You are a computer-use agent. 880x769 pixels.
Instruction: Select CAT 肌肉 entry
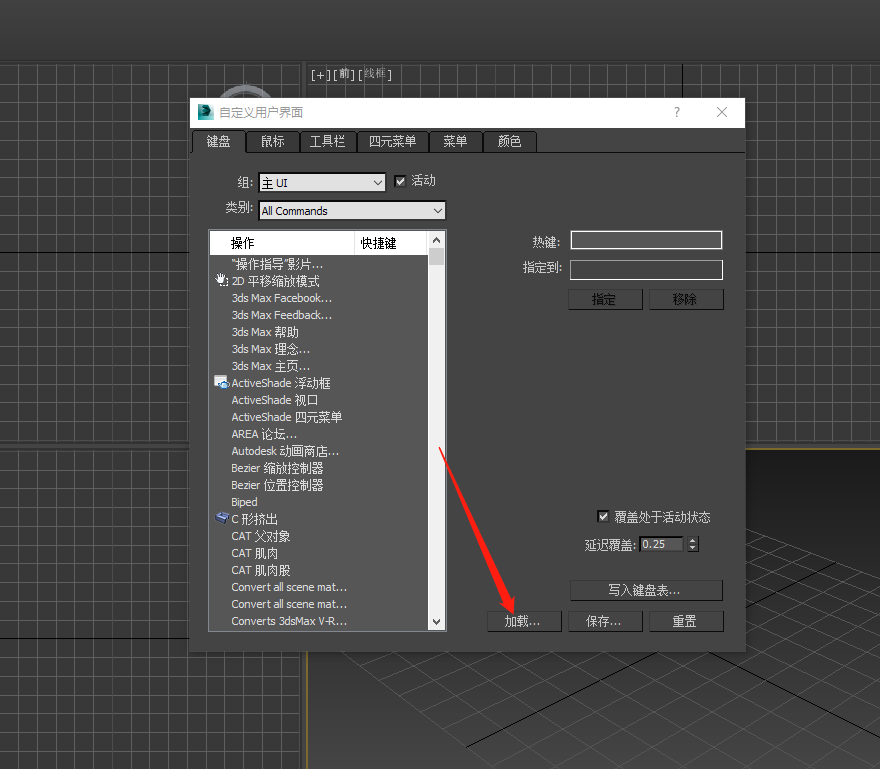[x=254, y=553]
